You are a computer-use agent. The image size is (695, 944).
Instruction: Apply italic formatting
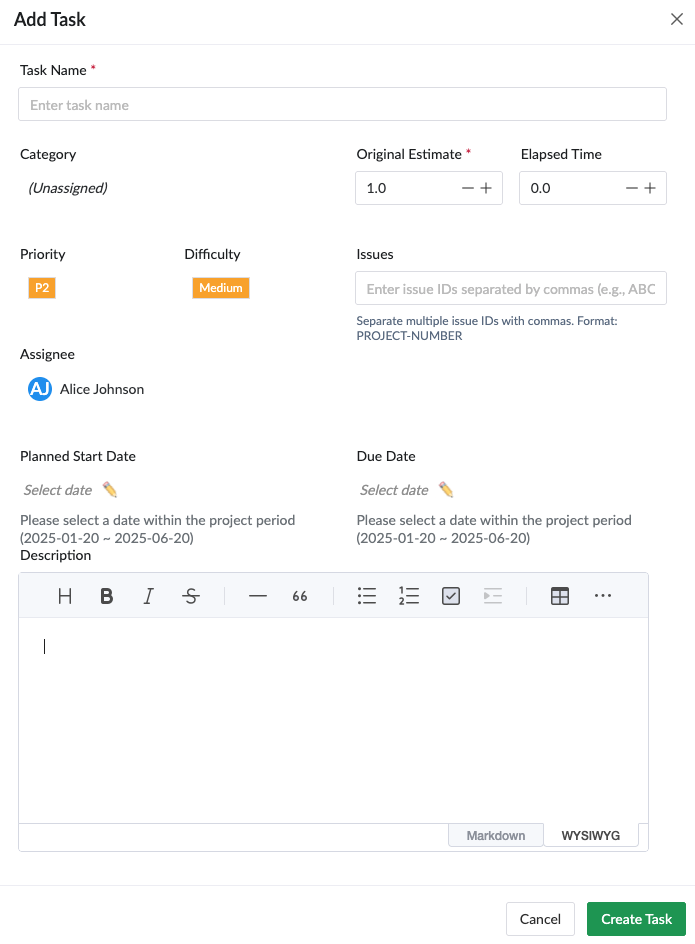pos(148,596)
